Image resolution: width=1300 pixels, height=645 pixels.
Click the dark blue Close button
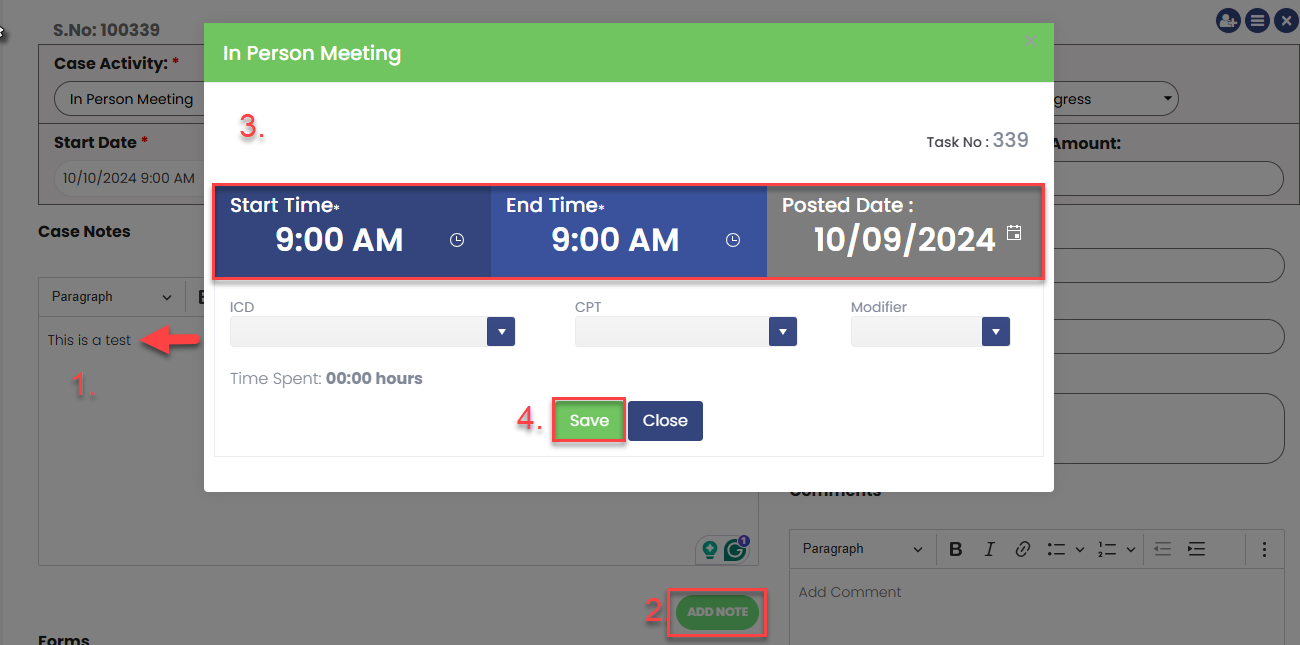pyautogui.click(x=665, y=421)
